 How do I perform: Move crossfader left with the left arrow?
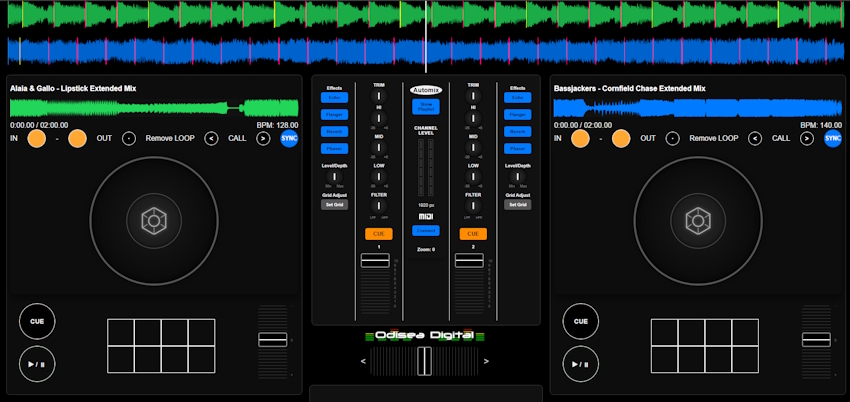coord(364,361)
